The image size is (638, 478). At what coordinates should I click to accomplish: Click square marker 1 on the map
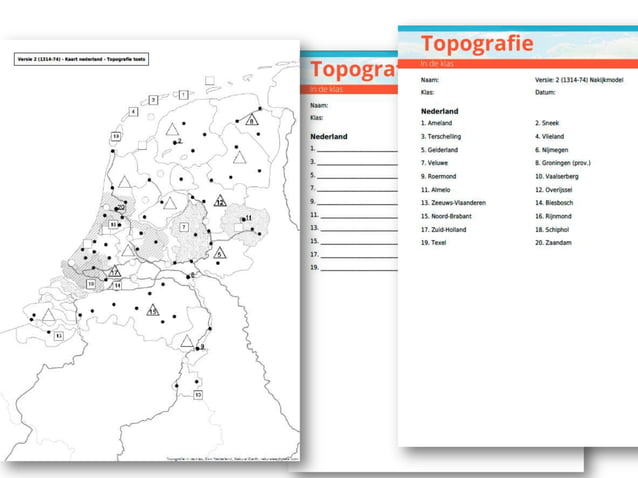point(184,95)
